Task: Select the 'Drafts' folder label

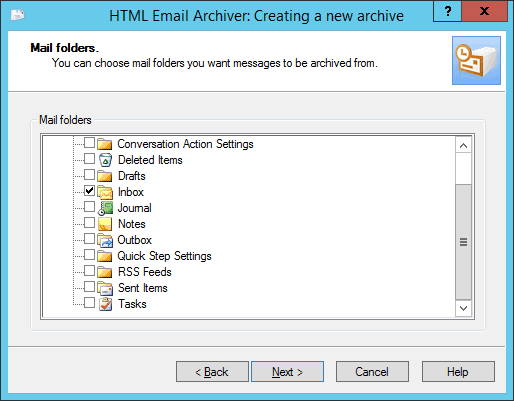Action: [x=132, y=176]
